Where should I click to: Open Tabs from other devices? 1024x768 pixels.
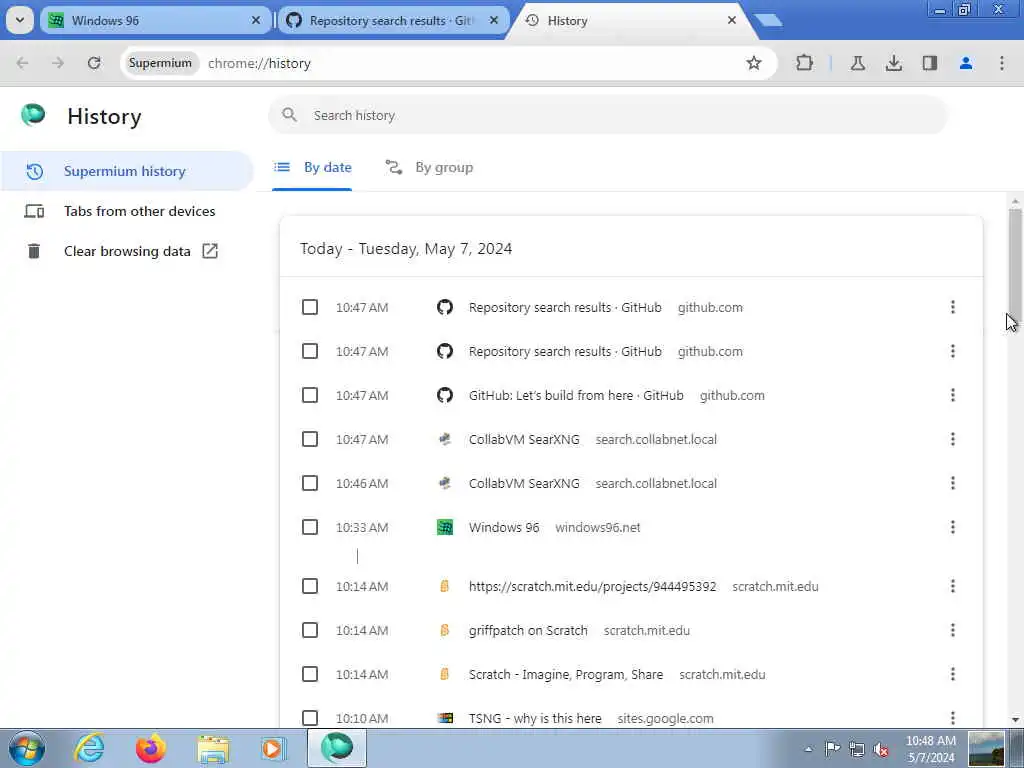coord(127,211)
